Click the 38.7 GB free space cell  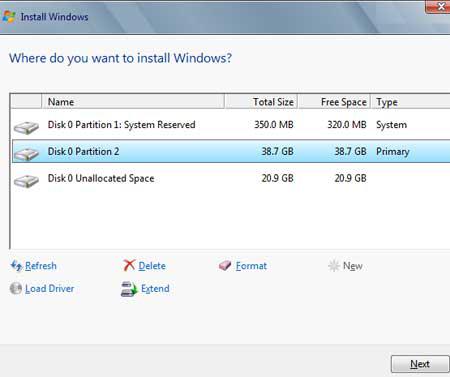[350, 151]
